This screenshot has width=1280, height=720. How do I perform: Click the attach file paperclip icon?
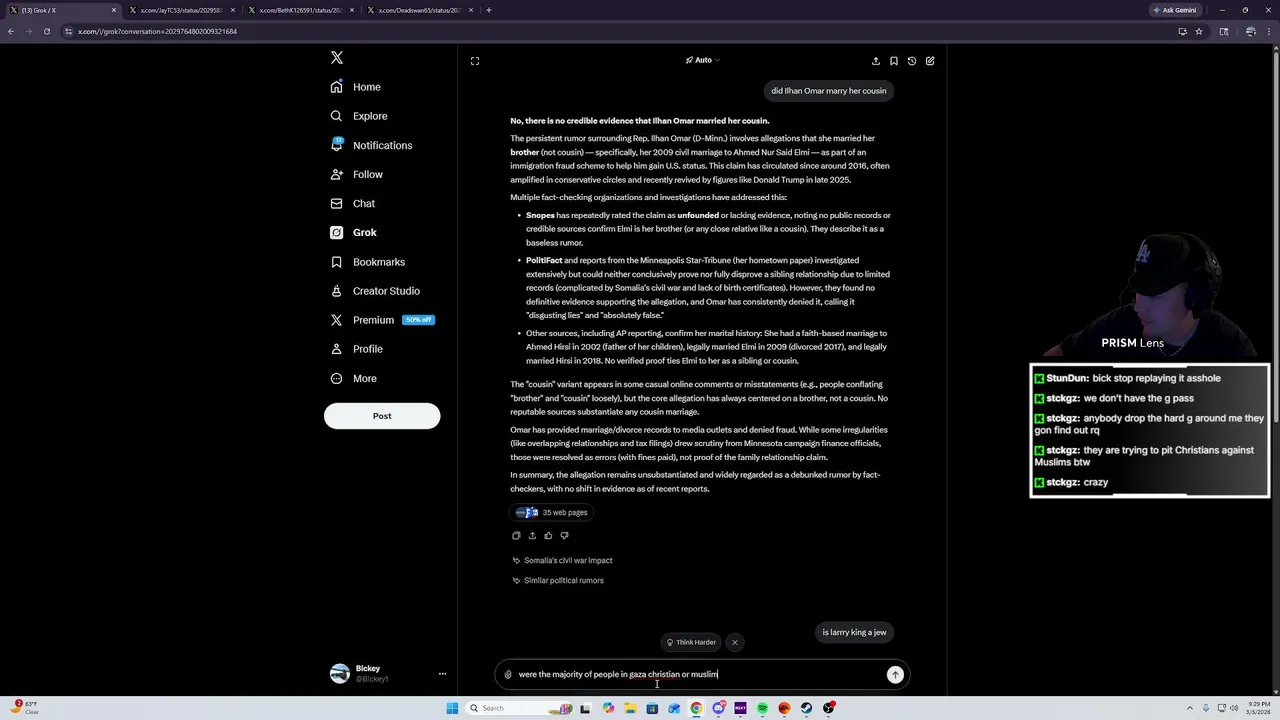pyautogui.click(x=508, y=675)
